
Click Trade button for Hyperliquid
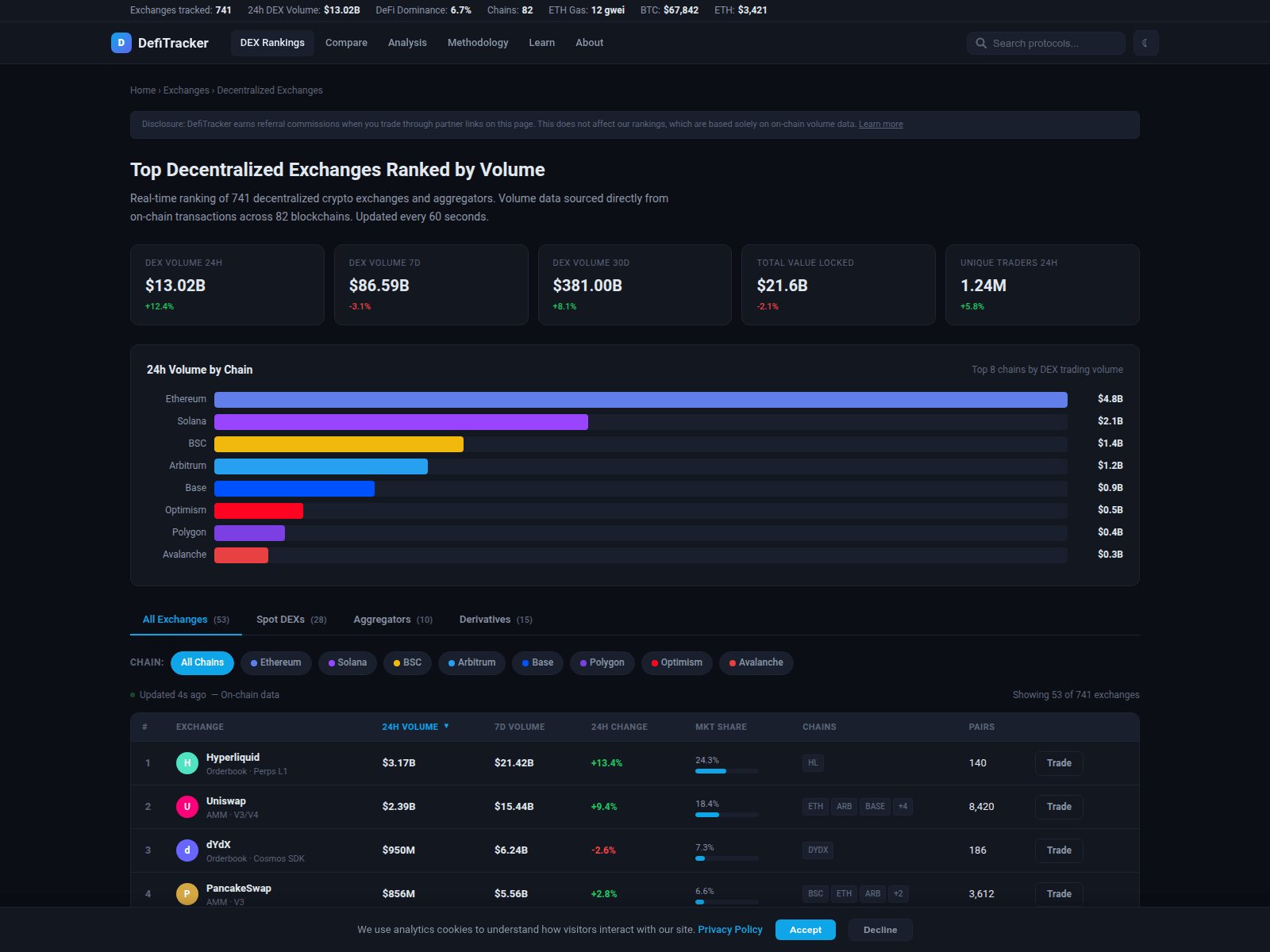pos(1059,763)
